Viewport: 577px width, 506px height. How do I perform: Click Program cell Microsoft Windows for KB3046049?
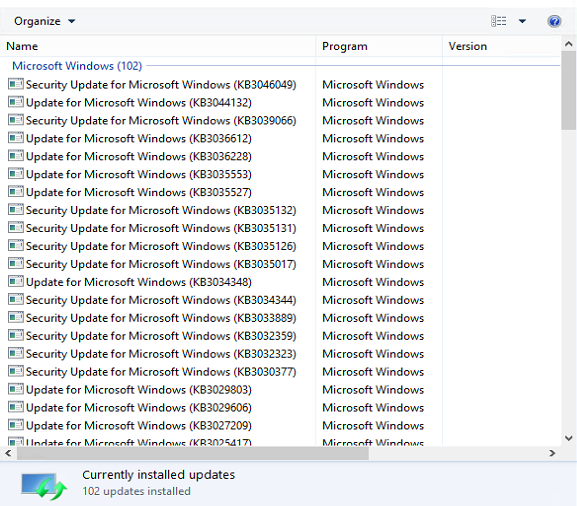[x=373, y=85]
